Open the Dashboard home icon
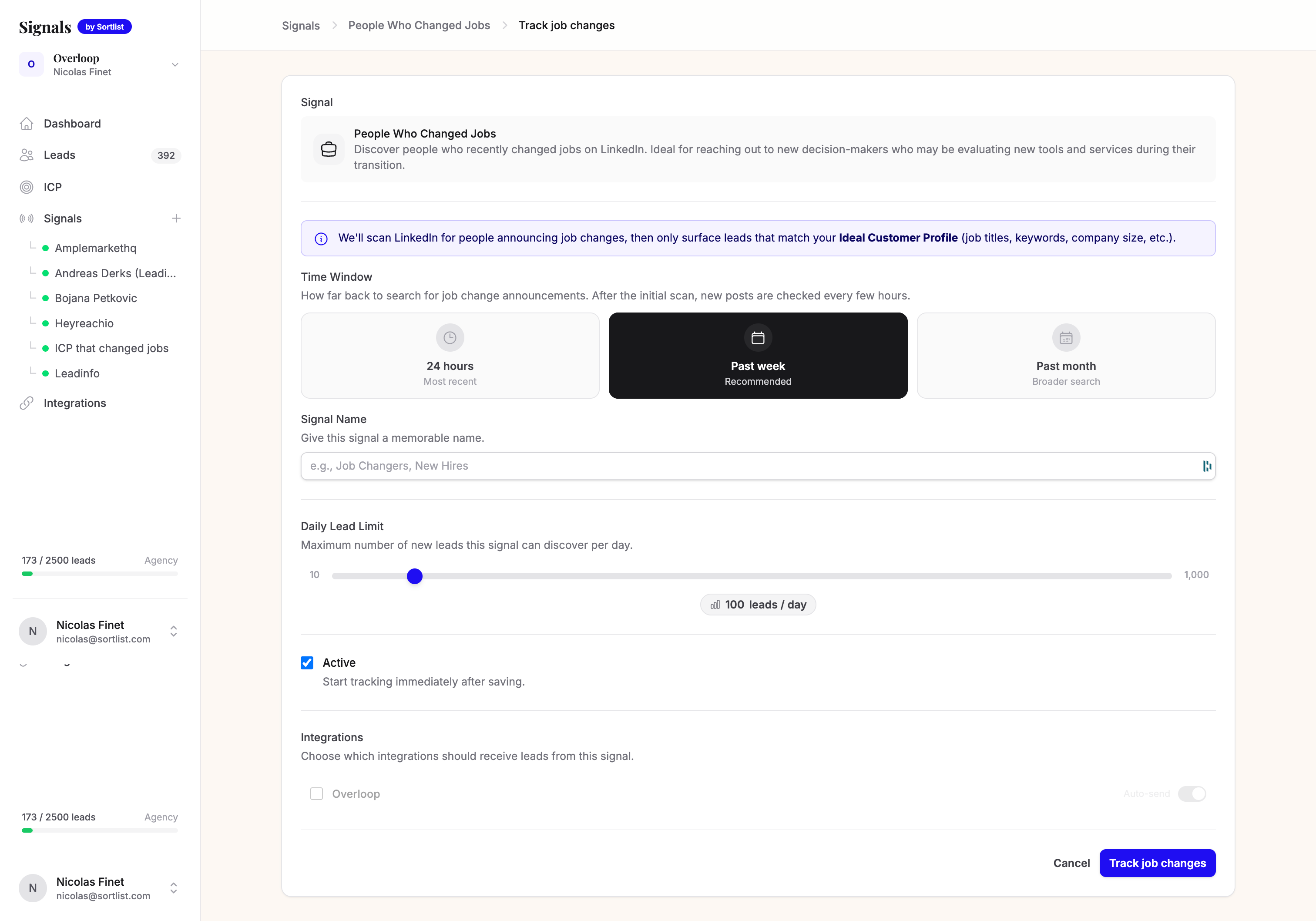This screenshot has height=921, width=1316. point(27,123)
